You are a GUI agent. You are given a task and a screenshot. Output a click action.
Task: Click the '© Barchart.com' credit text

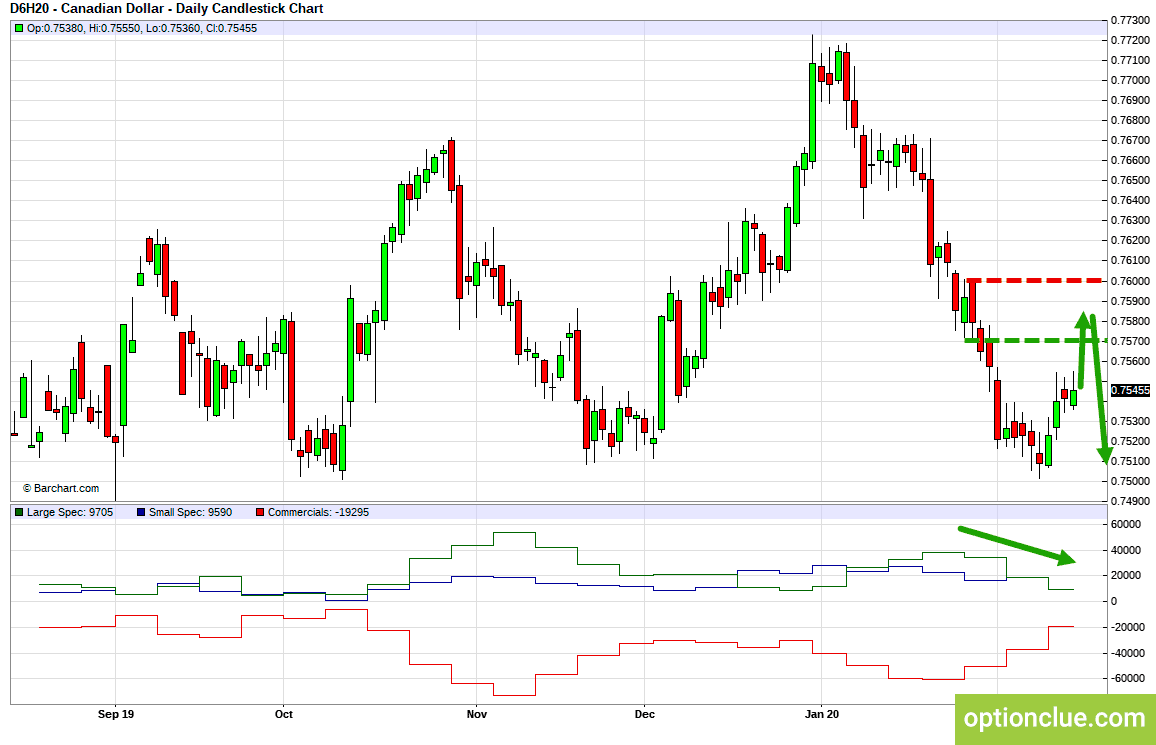(60, 488)
